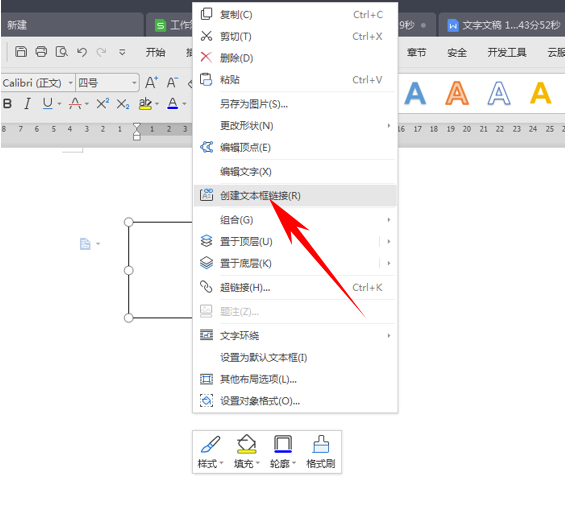The image size is (565, 508).
Task: Increase font size with A+ icon
Action: 151,83
